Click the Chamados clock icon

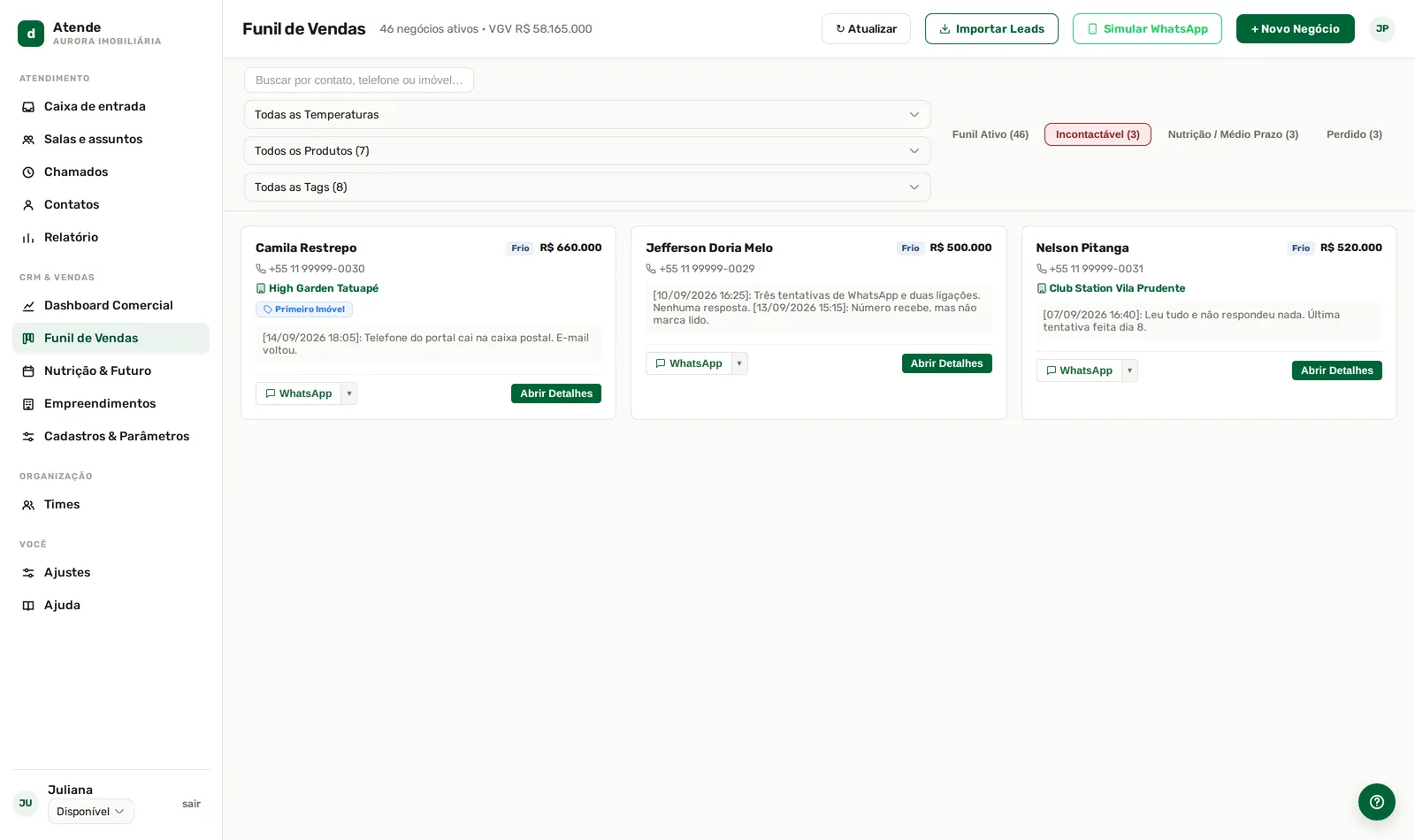click(28, 172)
